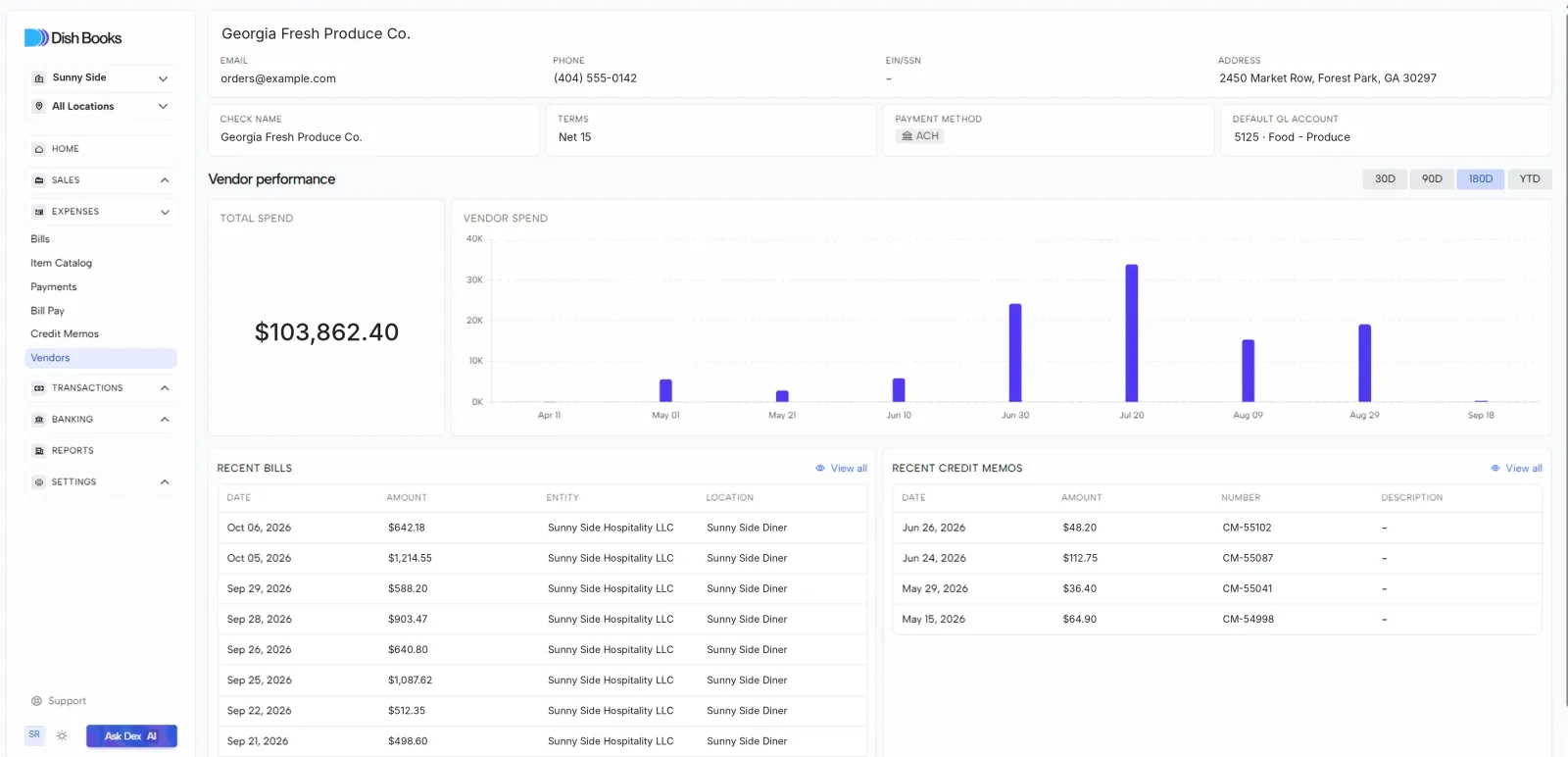
Task: Click the (404) 555-0142 phone number
Action: point(595,78)
